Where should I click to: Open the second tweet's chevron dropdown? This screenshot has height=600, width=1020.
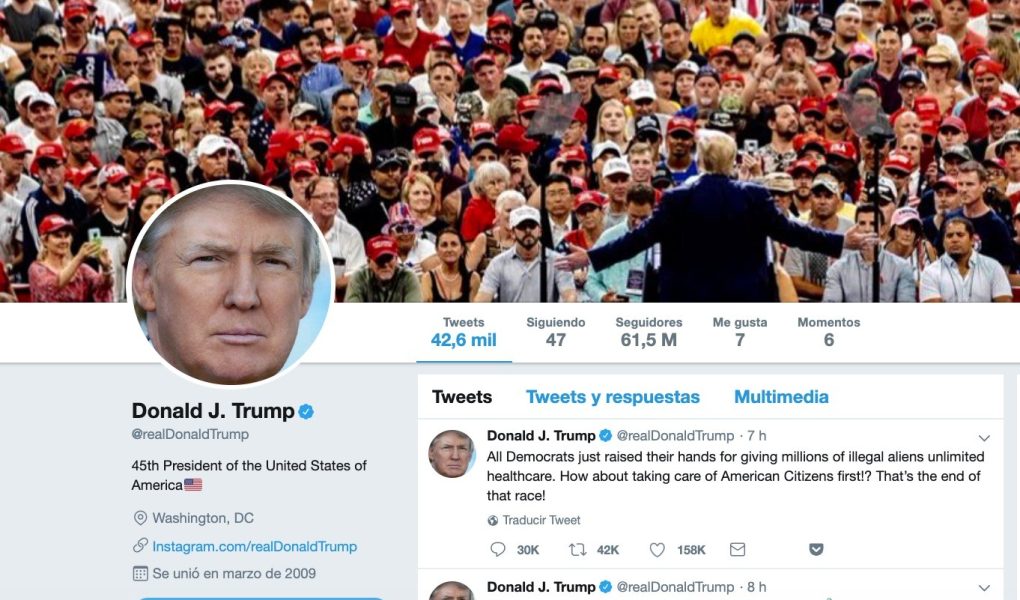(984, 588)
